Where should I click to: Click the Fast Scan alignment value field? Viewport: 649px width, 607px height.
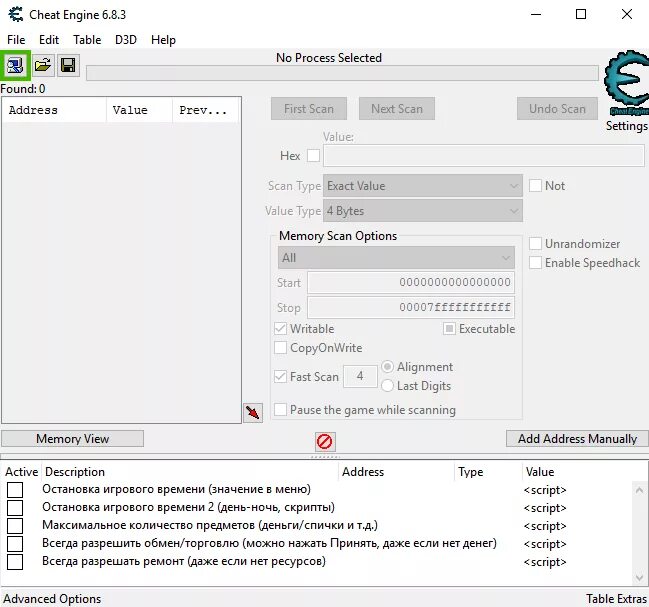point(360,376)
